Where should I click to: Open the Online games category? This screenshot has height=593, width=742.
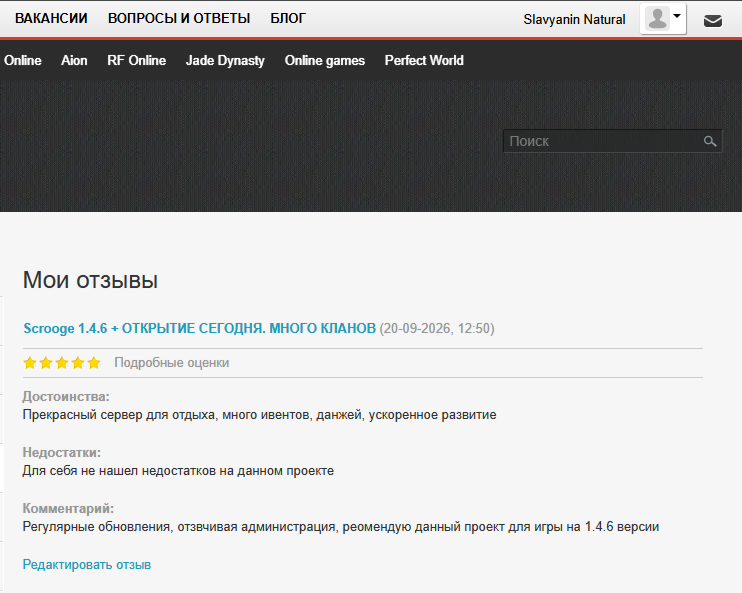click(325, 61)
